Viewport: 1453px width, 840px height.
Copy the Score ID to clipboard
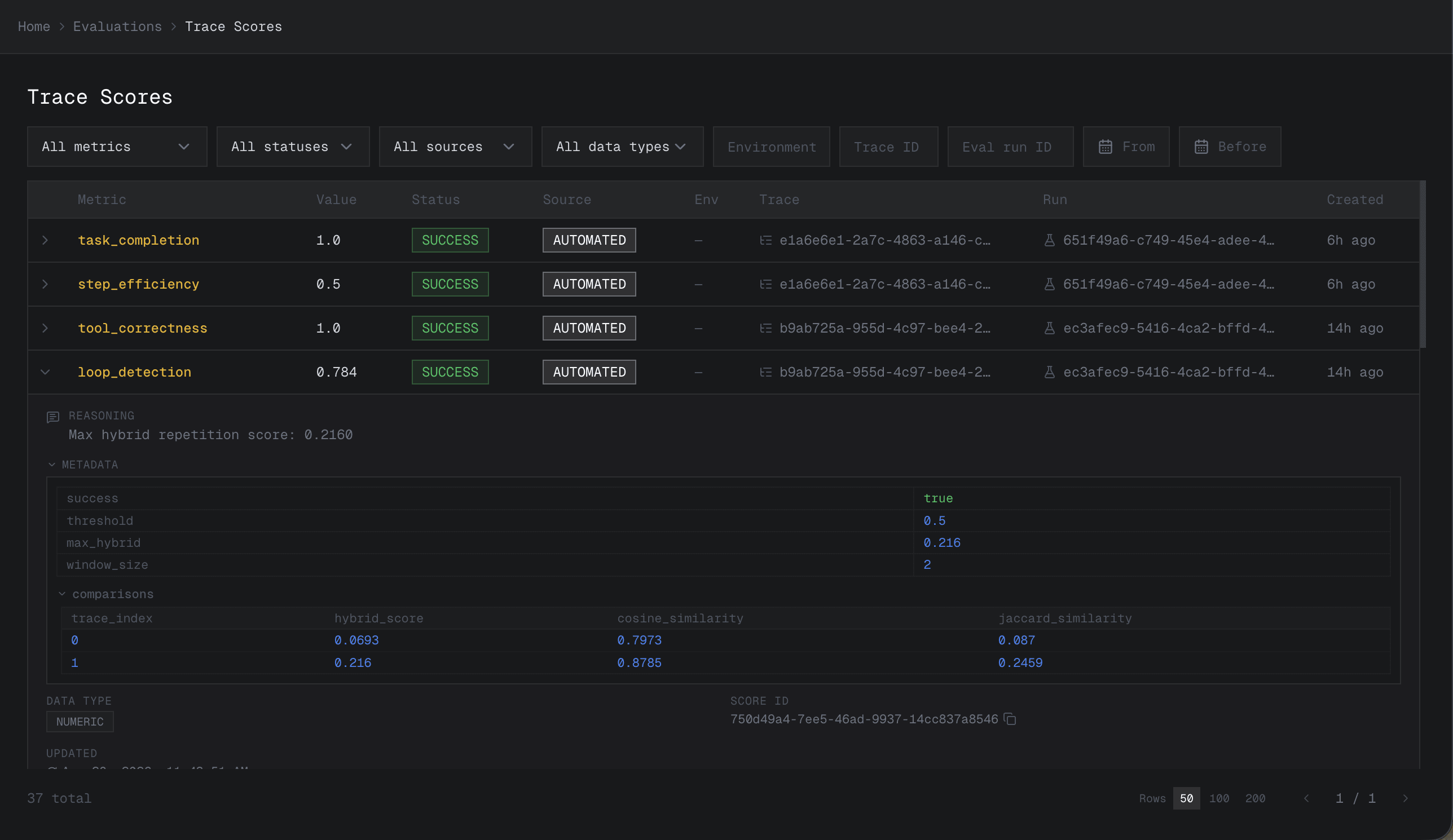1010,719
